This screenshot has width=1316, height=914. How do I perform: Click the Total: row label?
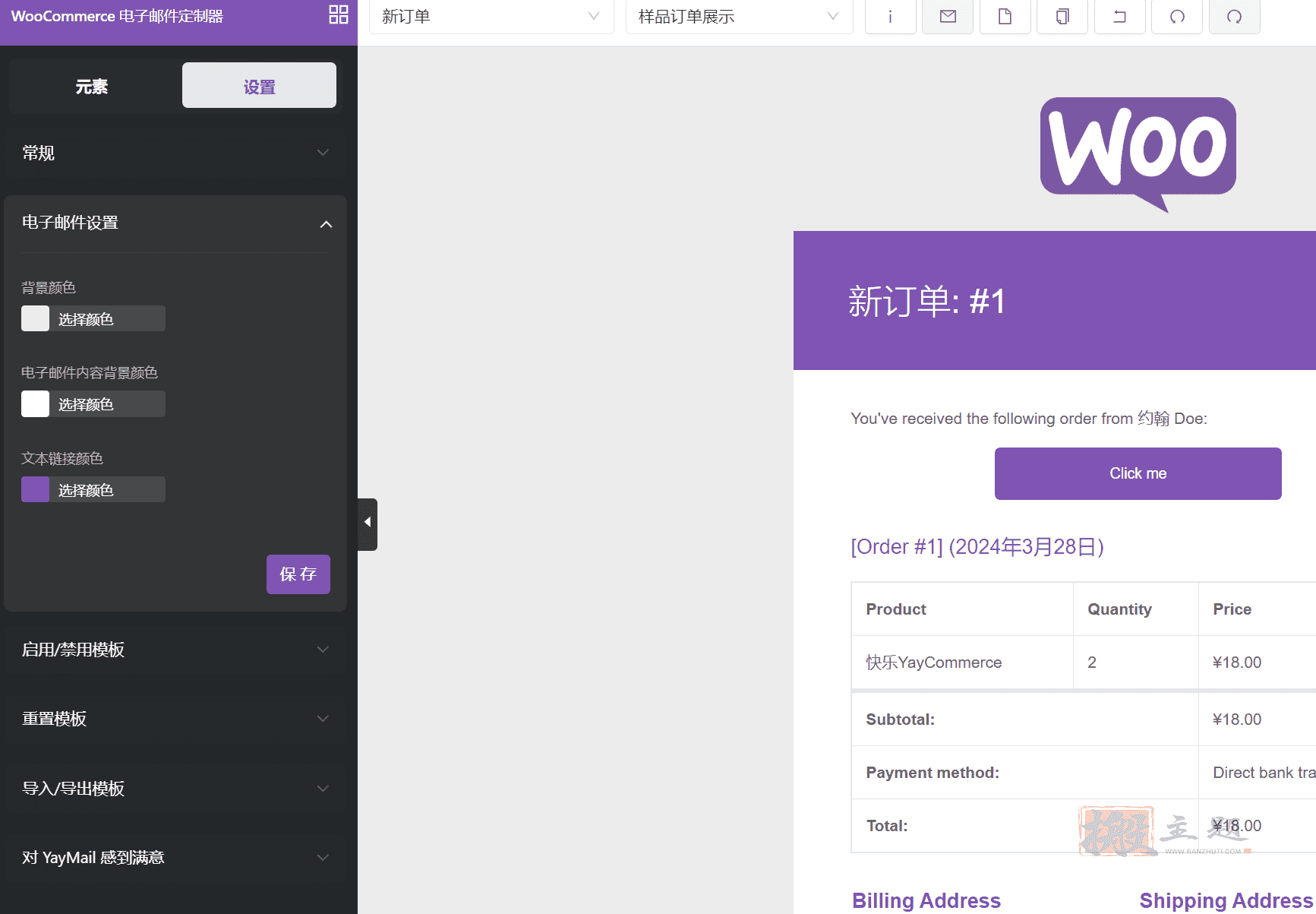886,826
